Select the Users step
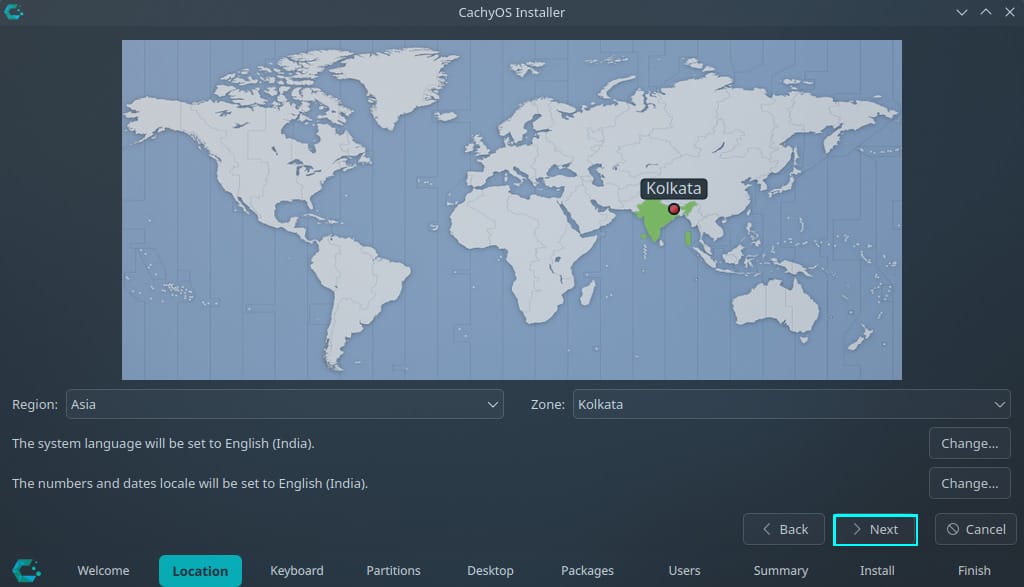The width and height of the screenshot is (1024, 587). 684,570
